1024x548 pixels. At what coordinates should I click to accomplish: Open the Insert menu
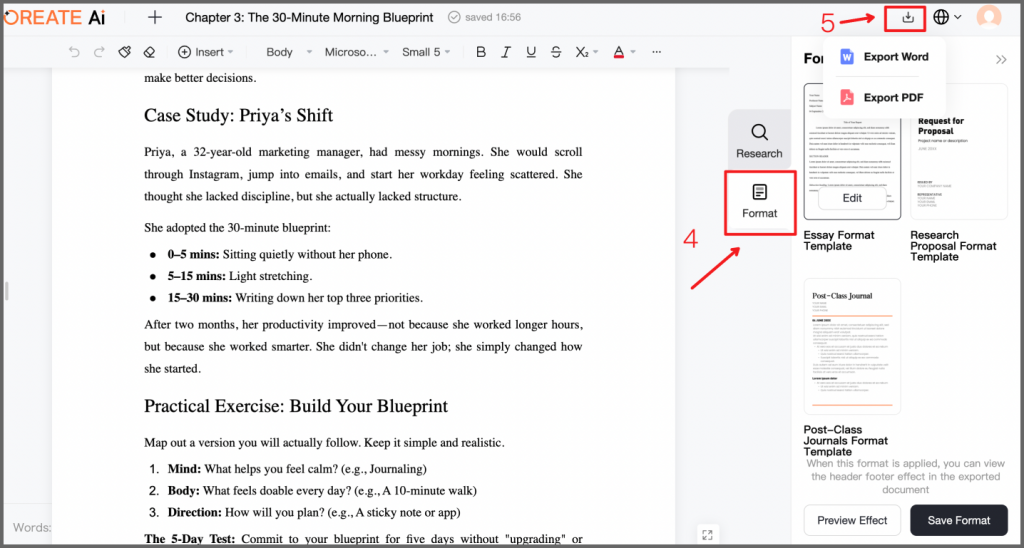click(205, 52)
